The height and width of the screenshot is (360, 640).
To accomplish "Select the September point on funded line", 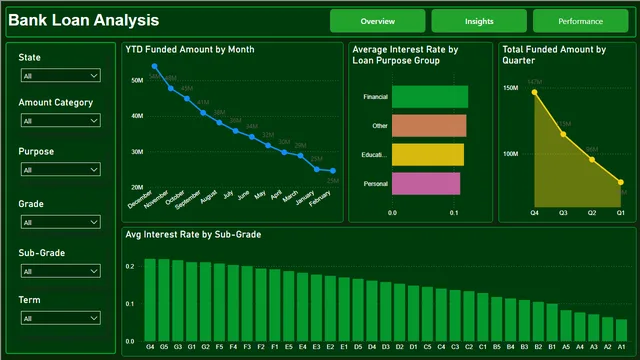I will [203, 113].
